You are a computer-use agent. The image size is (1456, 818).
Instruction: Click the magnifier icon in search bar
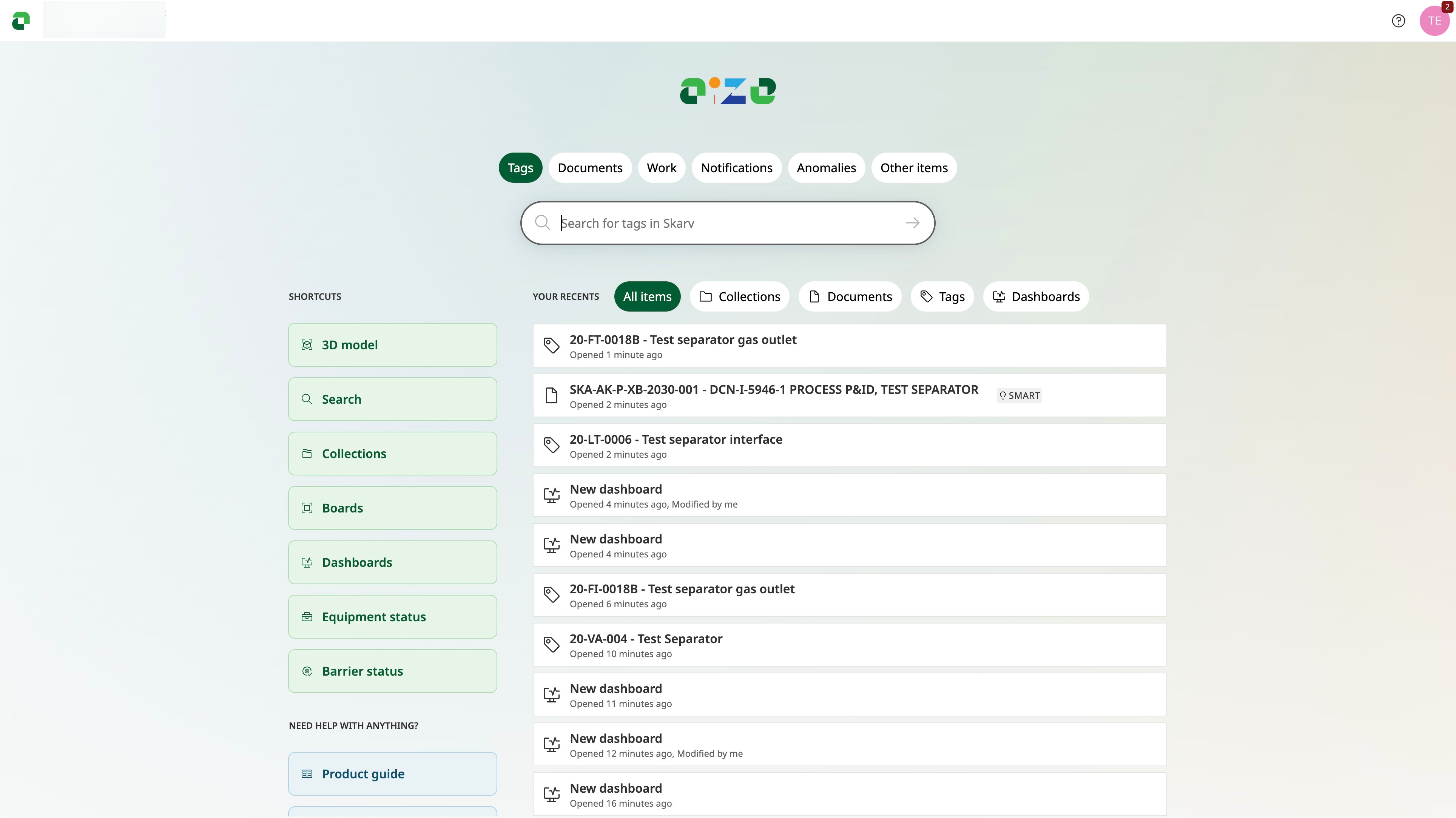(542, 223)
